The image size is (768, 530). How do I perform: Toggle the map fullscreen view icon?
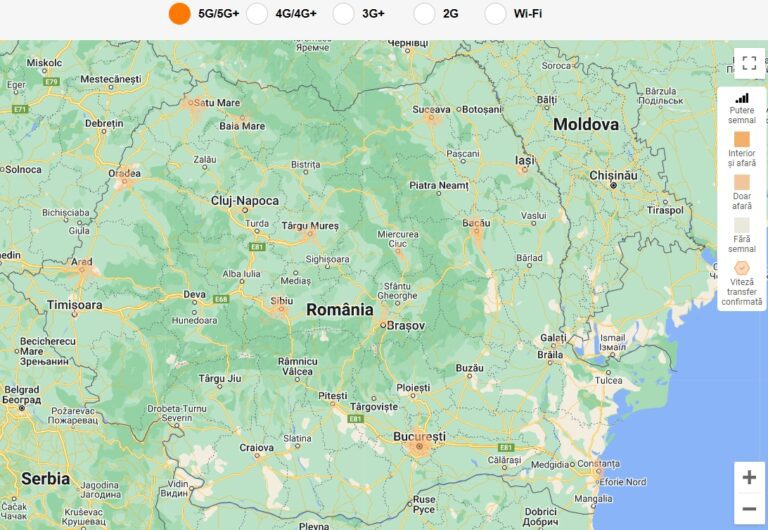click(x=749, y=63)
